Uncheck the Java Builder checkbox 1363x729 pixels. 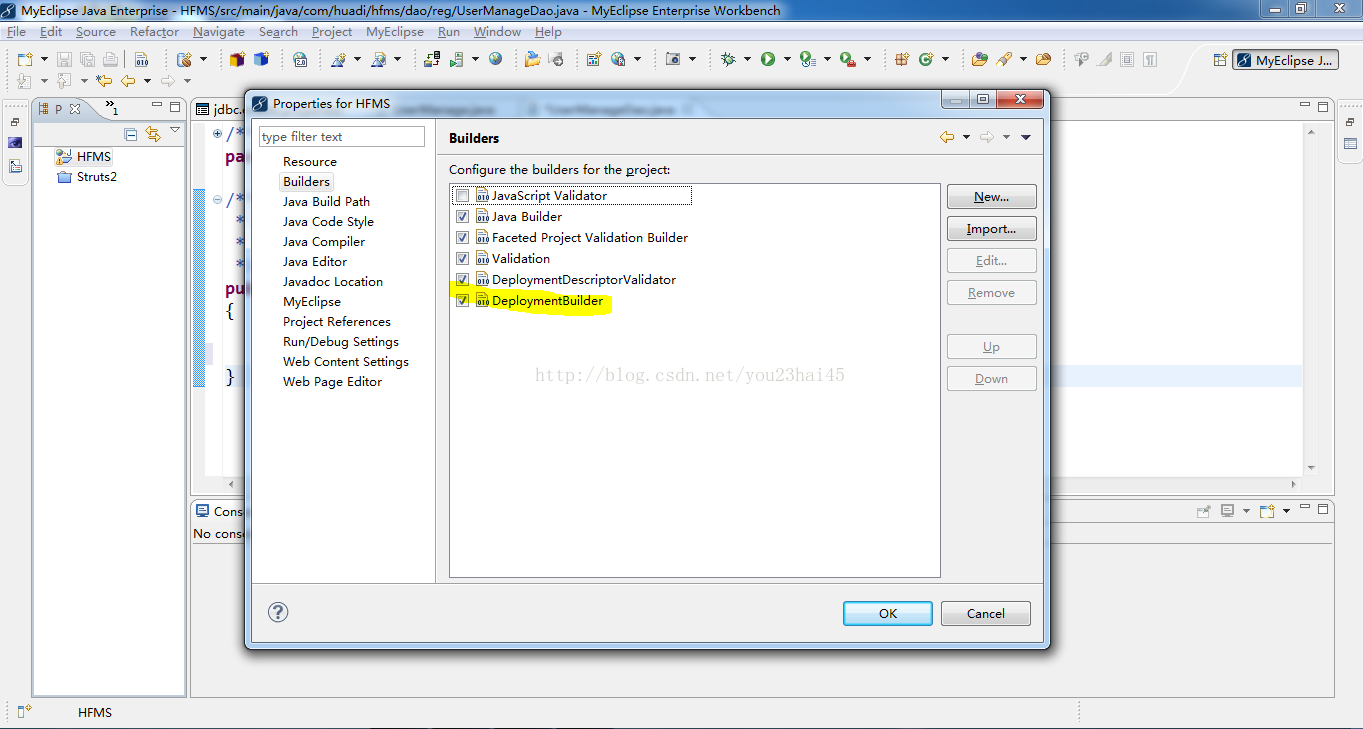pos(462,217)
